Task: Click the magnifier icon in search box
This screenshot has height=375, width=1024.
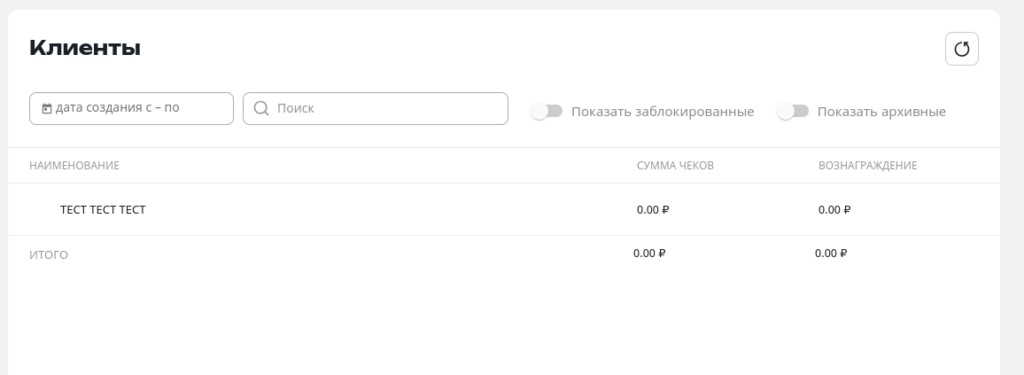Action: [261, 108]
